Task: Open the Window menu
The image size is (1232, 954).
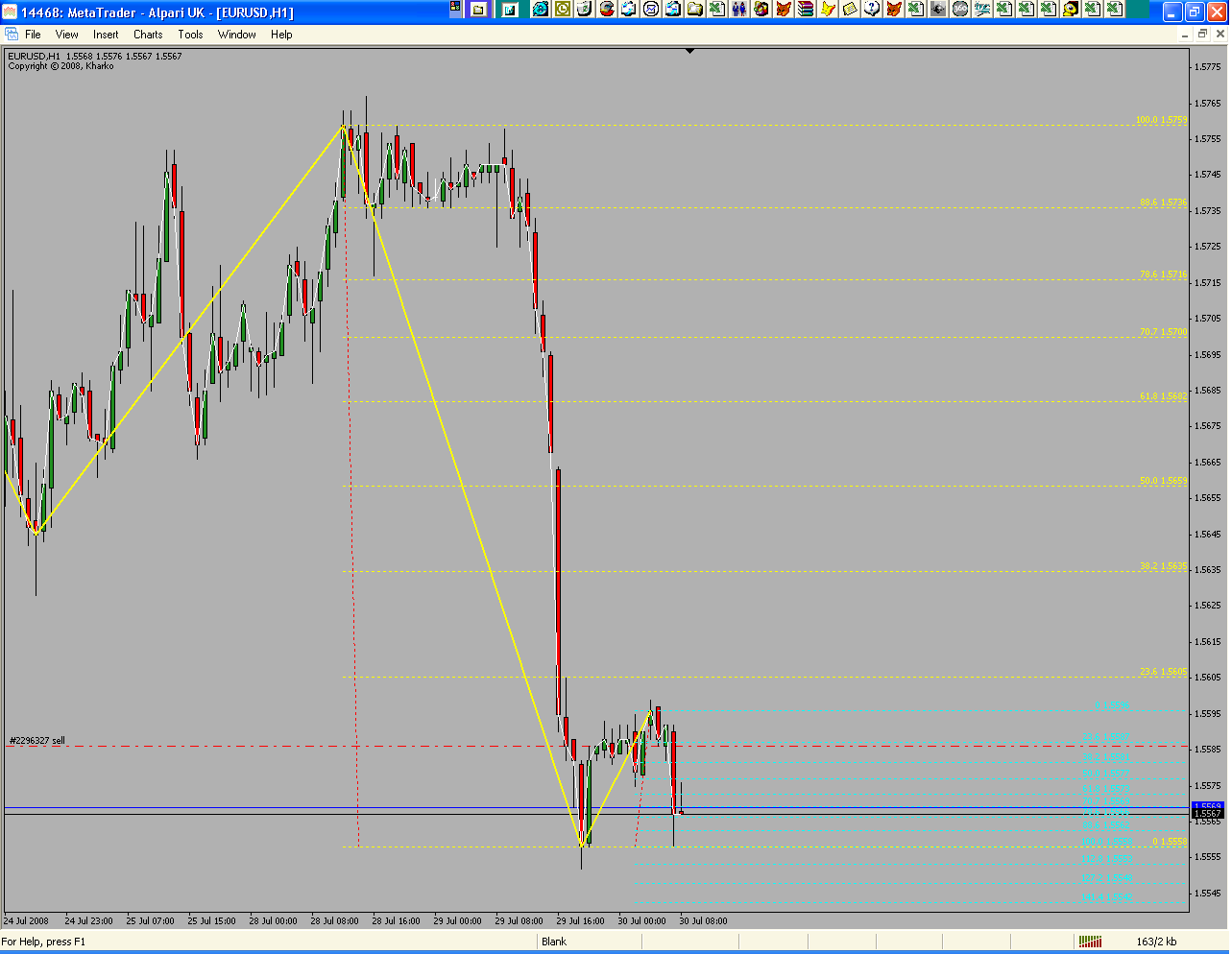Action: coord(236,35)
